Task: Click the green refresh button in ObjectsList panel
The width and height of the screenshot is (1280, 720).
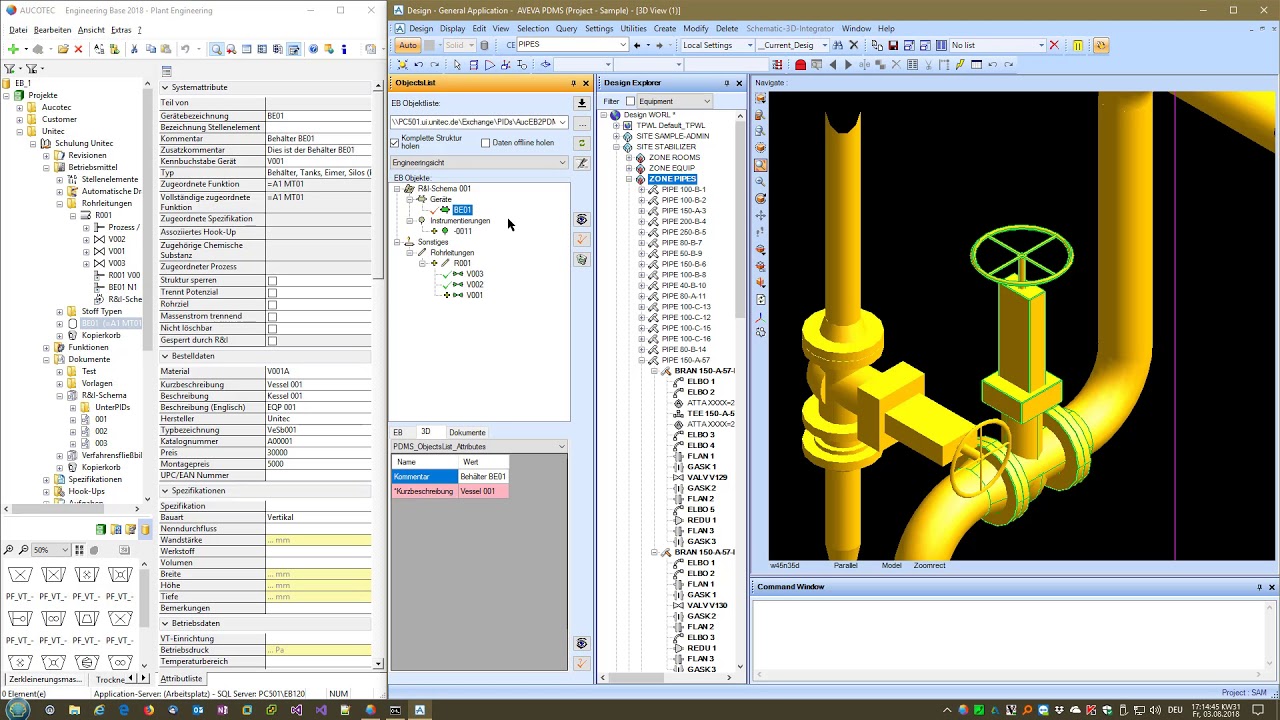Action: pyautogui.click(x=581, y=143)
